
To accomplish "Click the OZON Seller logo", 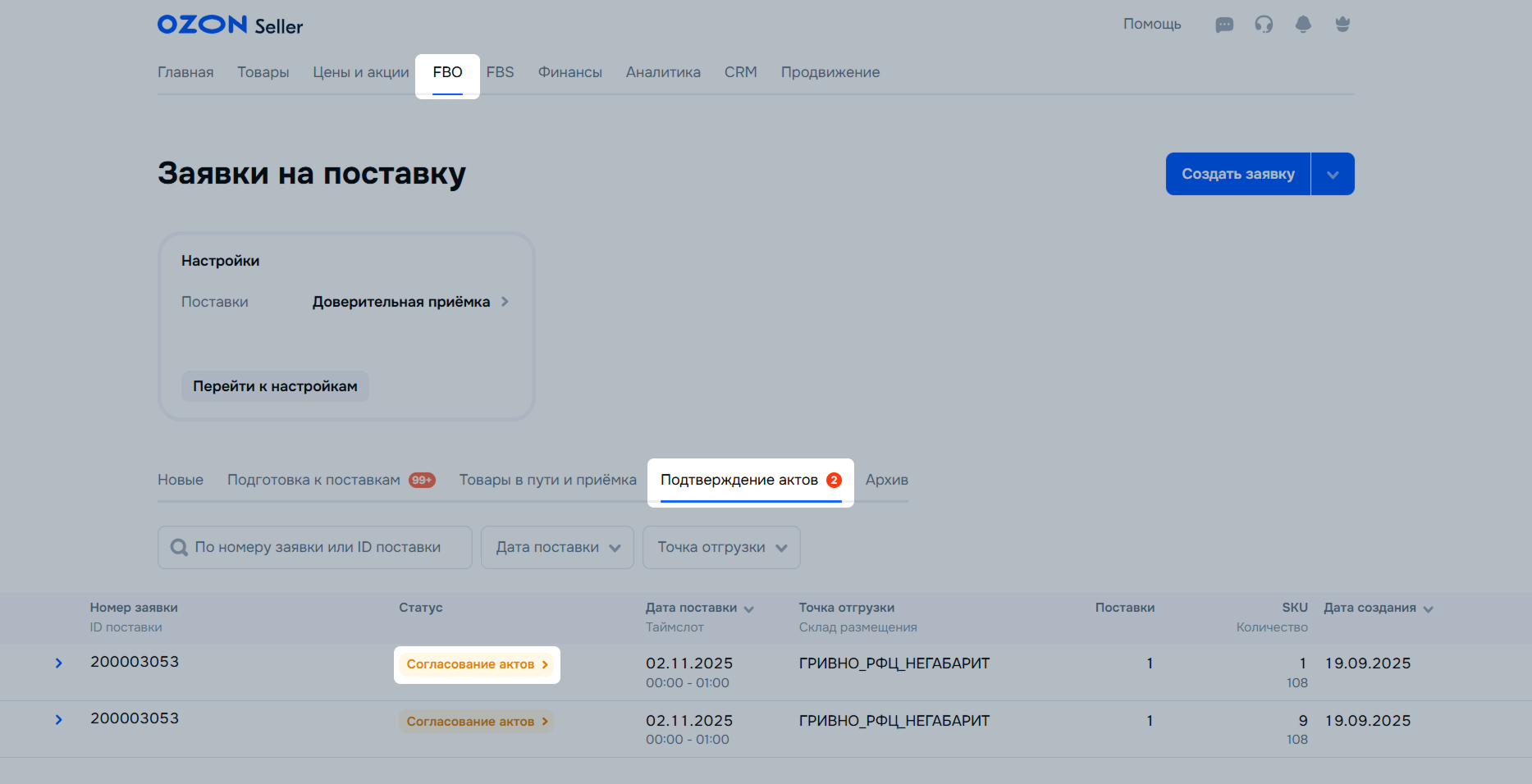I will pos(230,25).
